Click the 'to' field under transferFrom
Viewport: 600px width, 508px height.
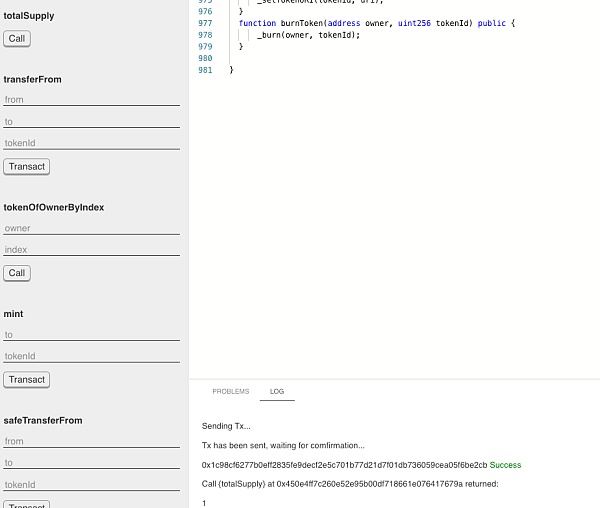click(x=91, y=122)
